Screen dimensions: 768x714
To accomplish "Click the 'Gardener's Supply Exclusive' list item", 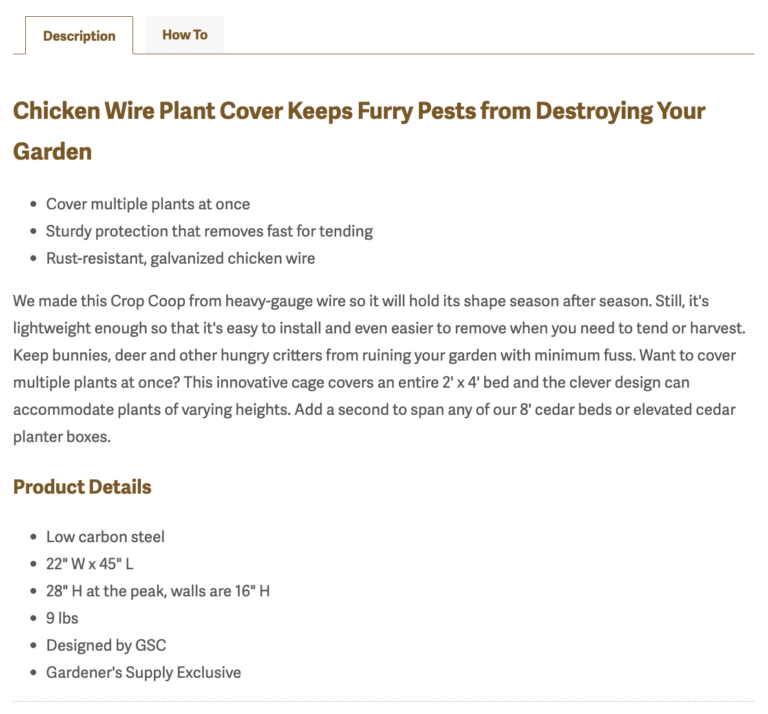I will pos(143,672).
